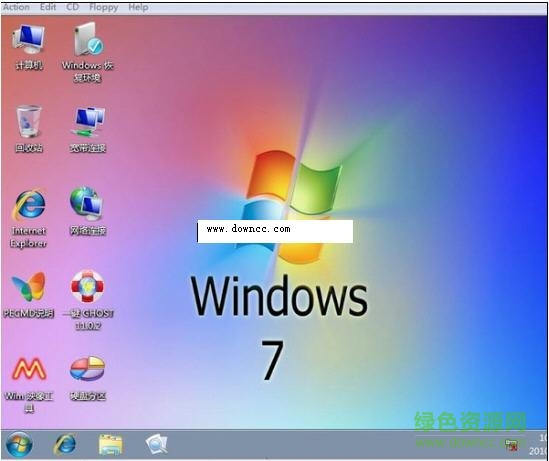Open the Wim 映像工具 shortcut
The width and height of the screenshot is (549, 461).
click(29, 384)
